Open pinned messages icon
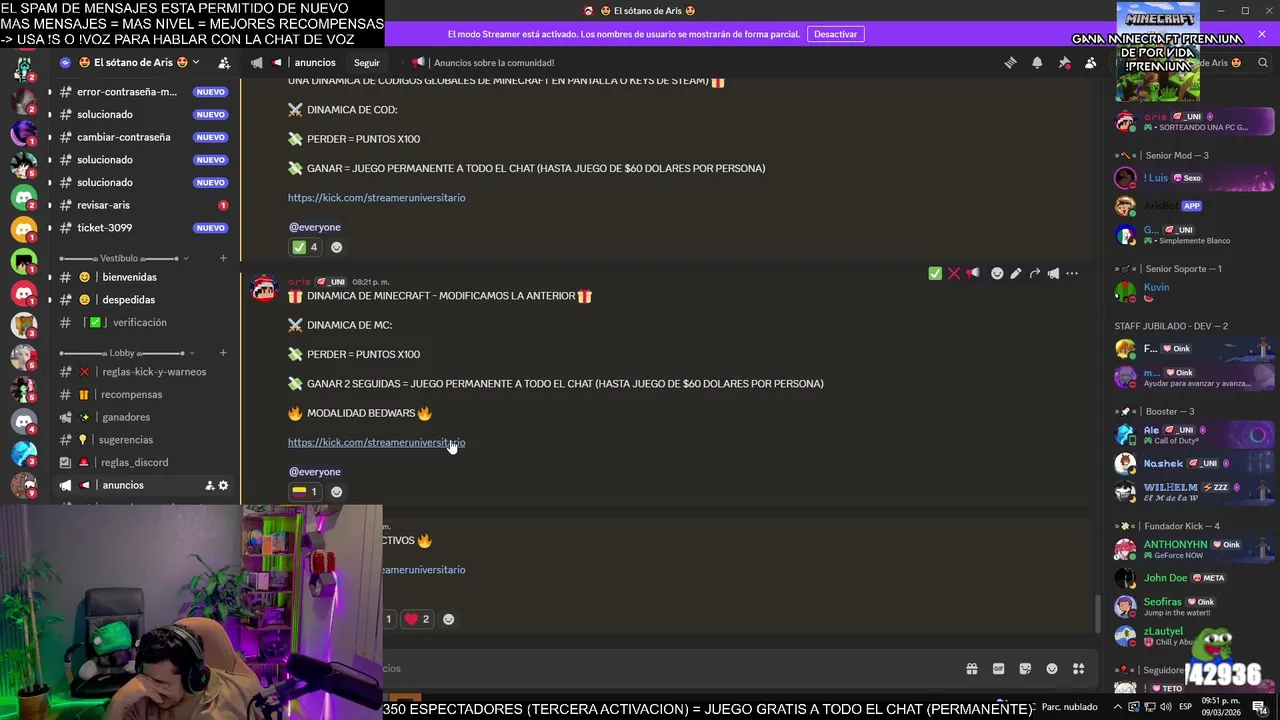 click(x=1064, y=62)
